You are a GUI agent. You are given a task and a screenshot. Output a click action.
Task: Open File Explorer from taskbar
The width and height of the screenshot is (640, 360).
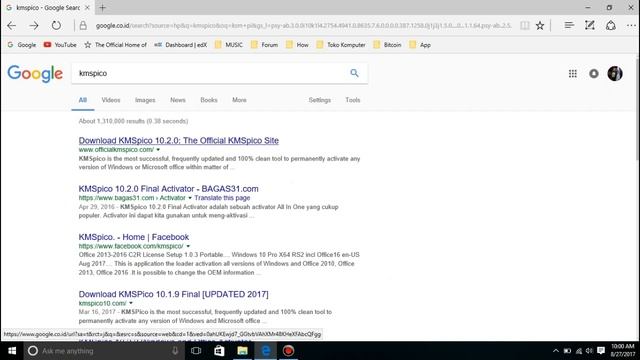point(242,351)
